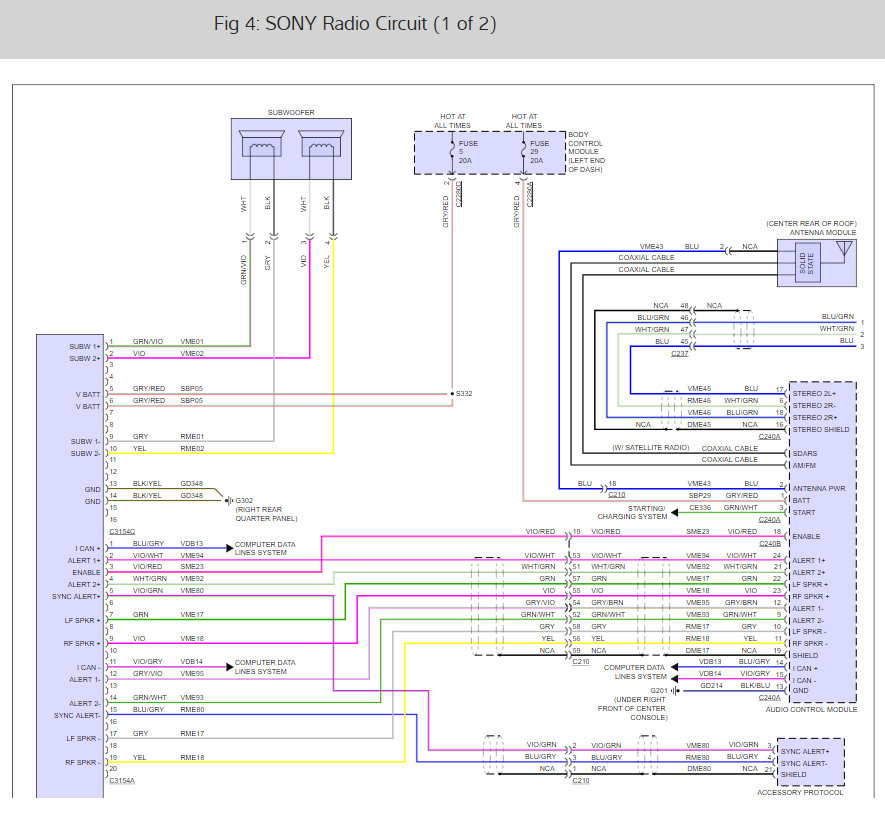The height and width of the screenshot is (815, 885).
Task: Click circuit code 'RME02'
Action: (192, 449)
